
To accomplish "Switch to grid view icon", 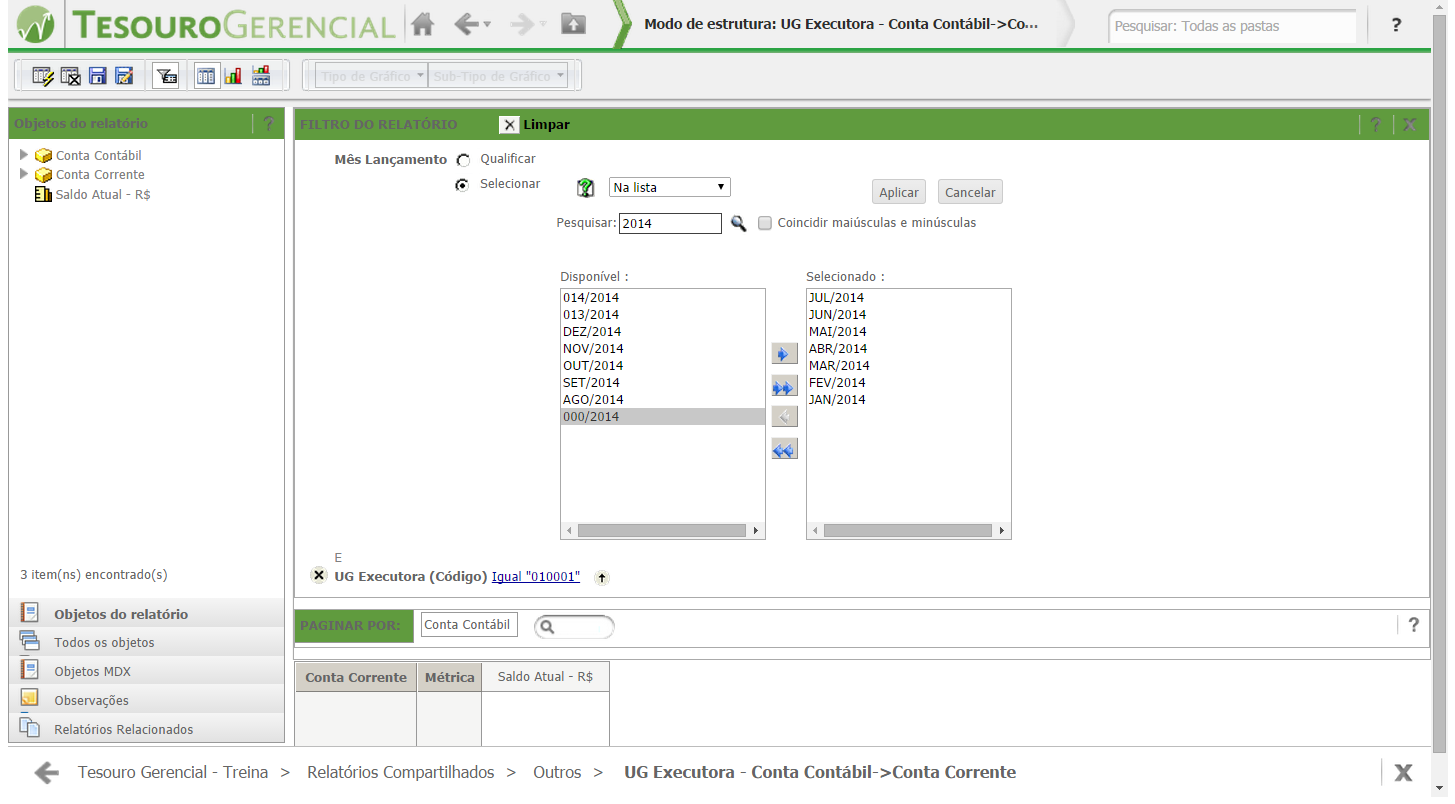I will (x=206, y=76).
